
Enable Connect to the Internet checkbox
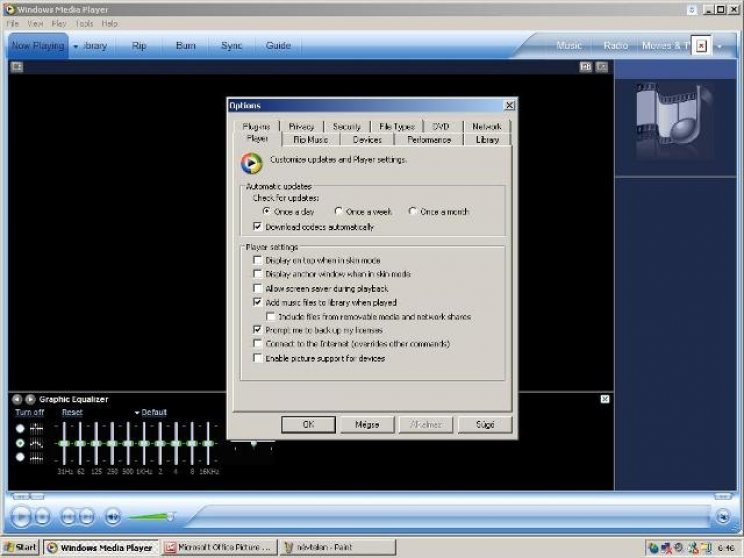click(258, 343)
